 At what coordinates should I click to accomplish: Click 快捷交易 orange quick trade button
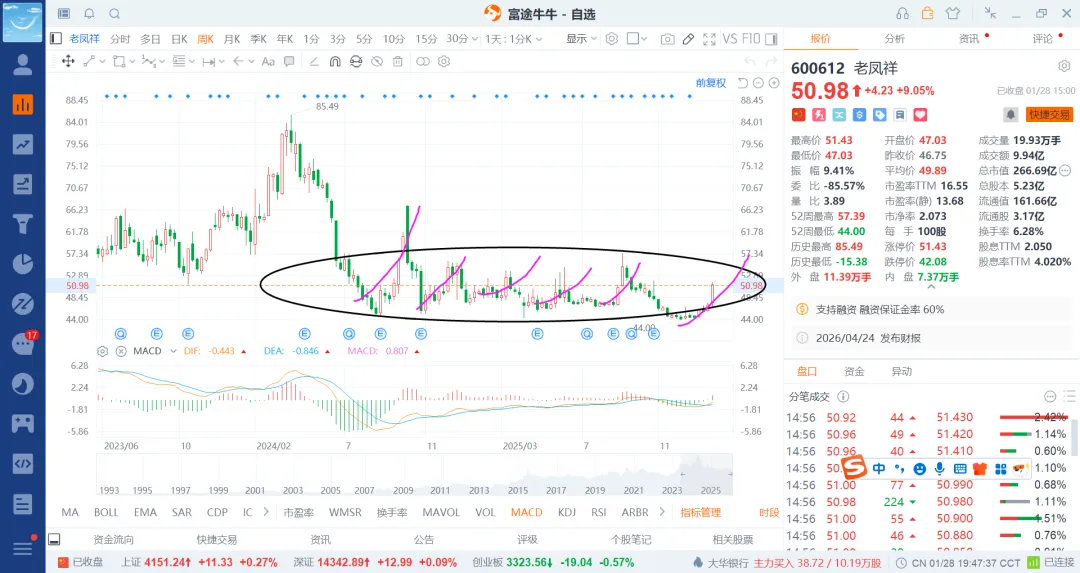(1049, 114)
